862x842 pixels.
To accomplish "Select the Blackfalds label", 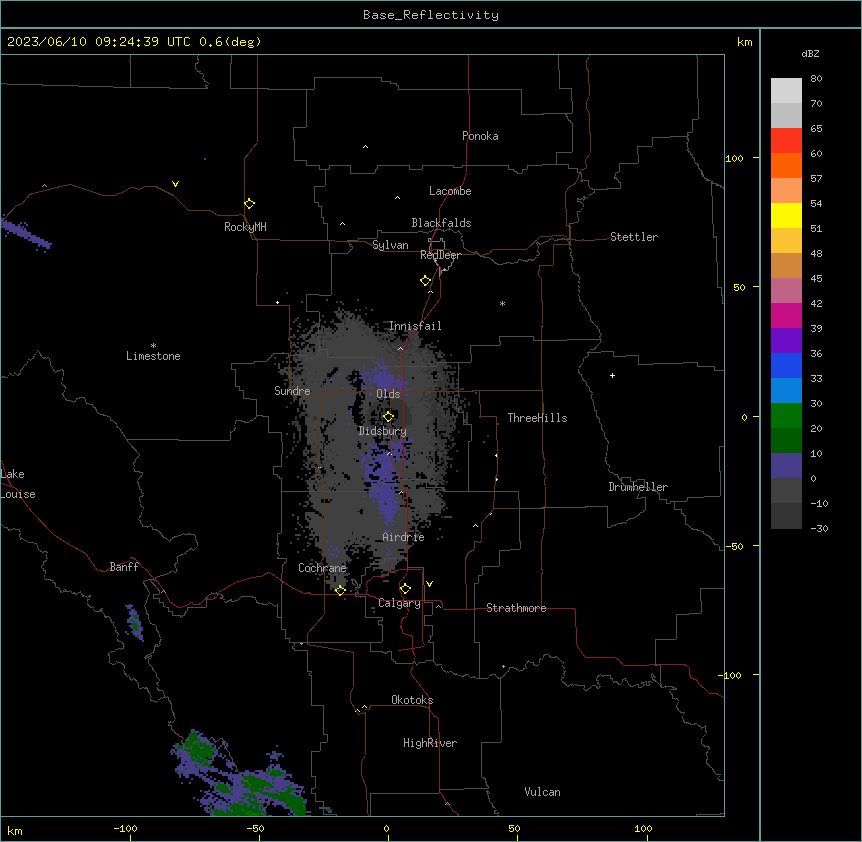I will (x=441, y=223).
